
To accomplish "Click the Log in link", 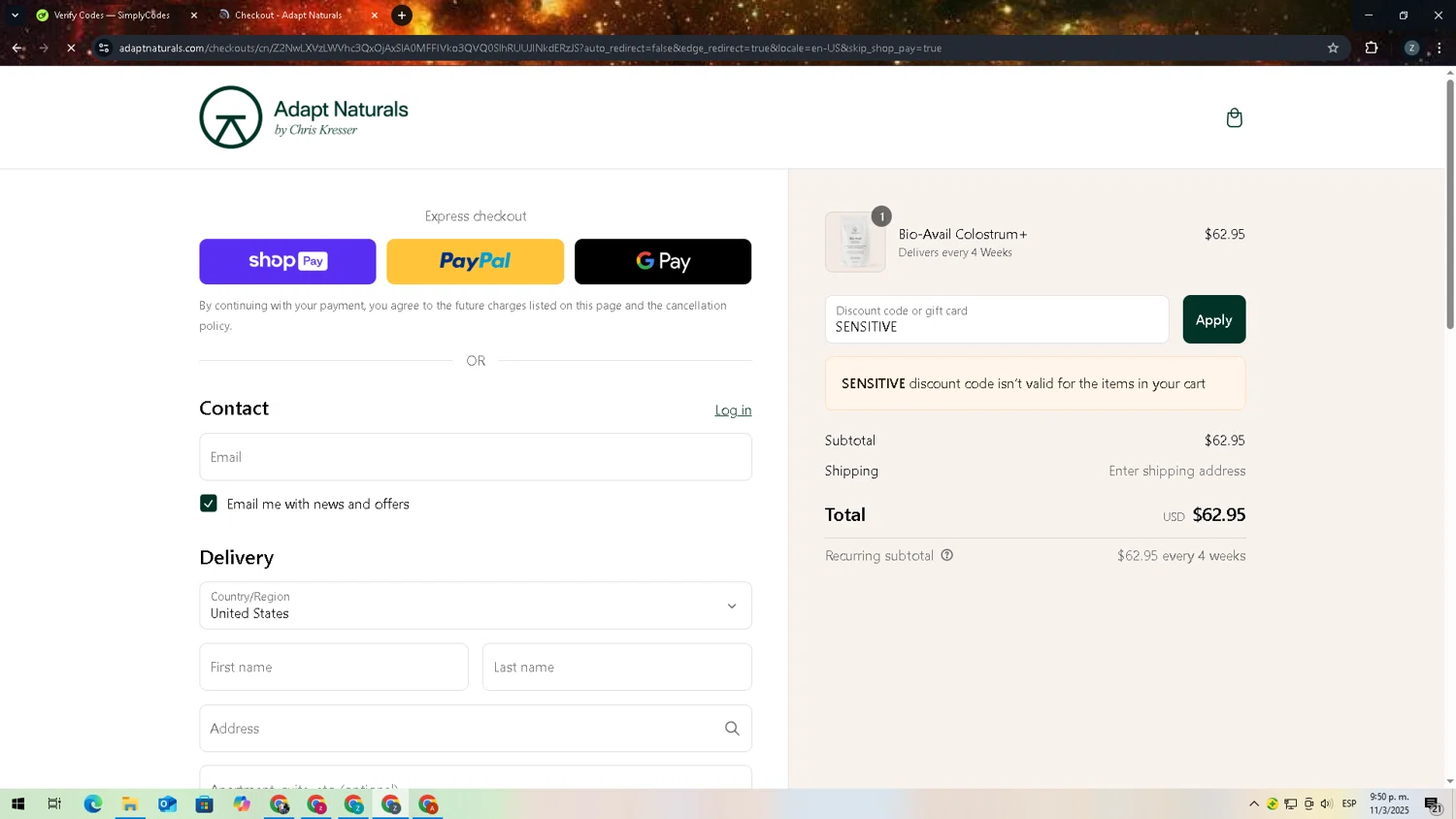I will tap(733, 410).
